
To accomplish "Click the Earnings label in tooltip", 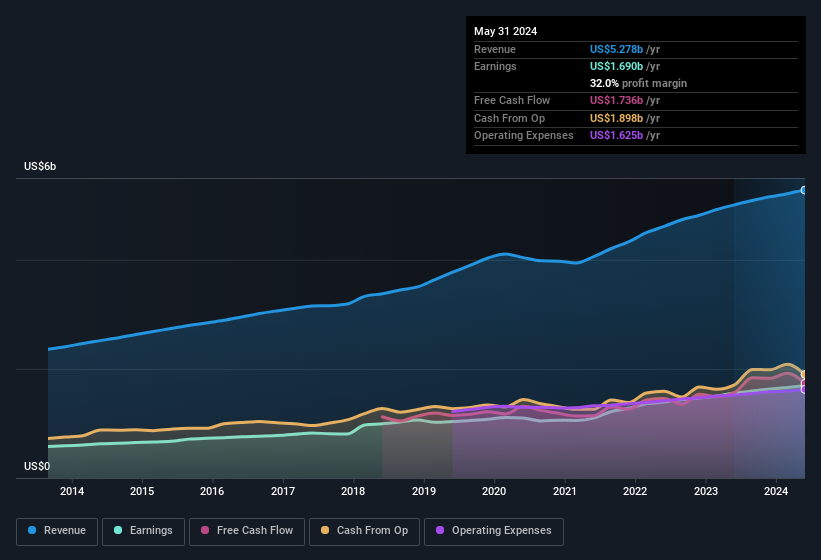I will [495, 66].
